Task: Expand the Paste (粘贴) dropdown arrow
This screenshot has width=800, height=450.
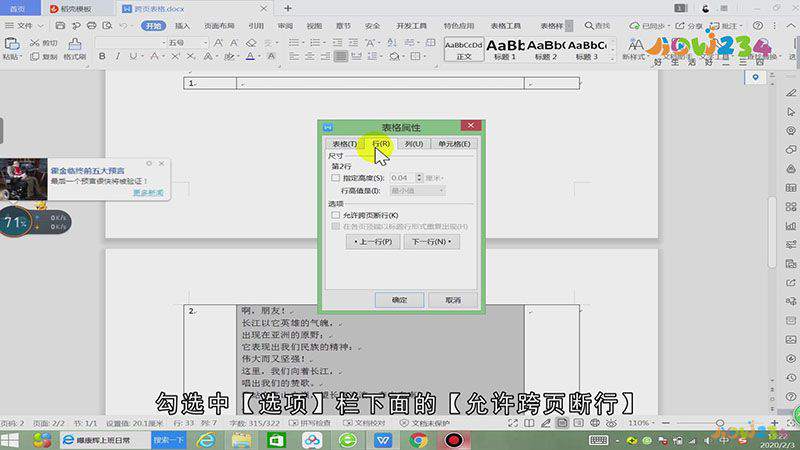Action: click(x=19, y=57)
